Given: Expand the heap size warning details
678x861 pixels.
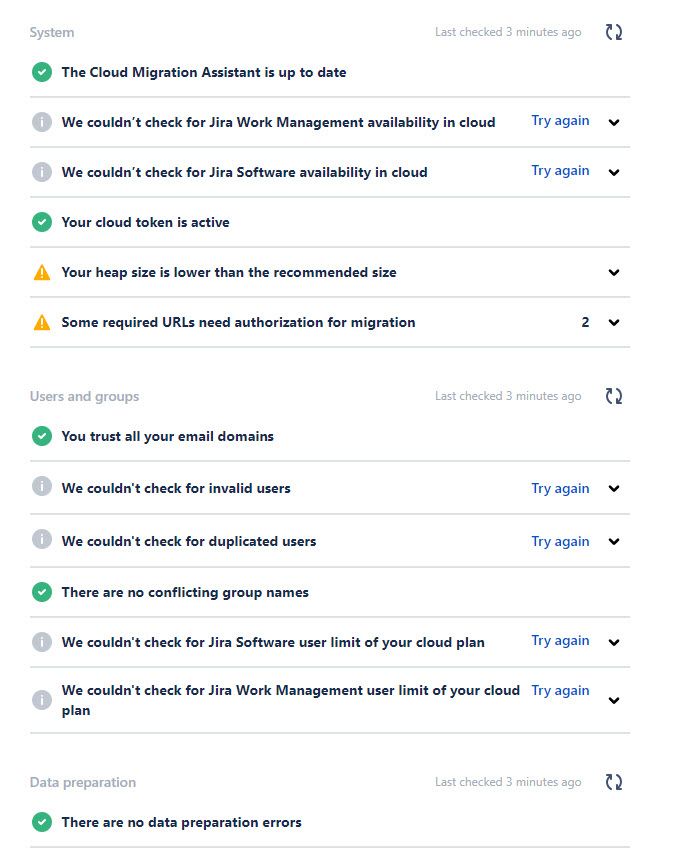Looking at the screenshot, I should pyautogui.click(x=614, y=272).
